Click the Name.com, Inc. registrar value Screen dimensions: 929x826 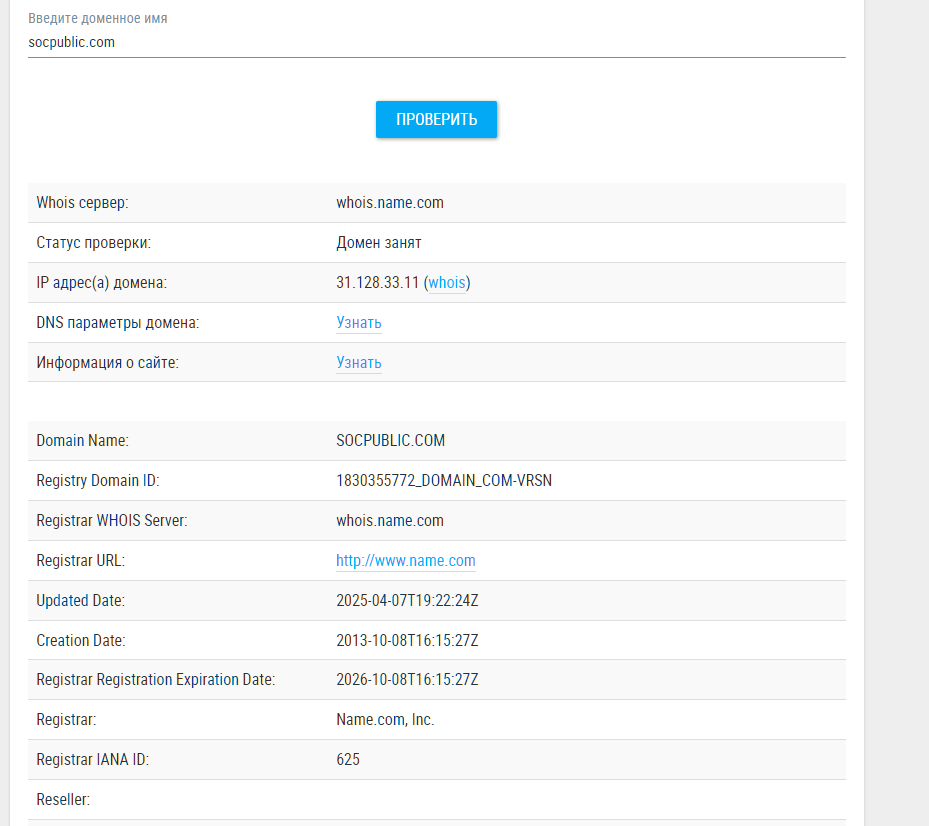pos(385,720)
